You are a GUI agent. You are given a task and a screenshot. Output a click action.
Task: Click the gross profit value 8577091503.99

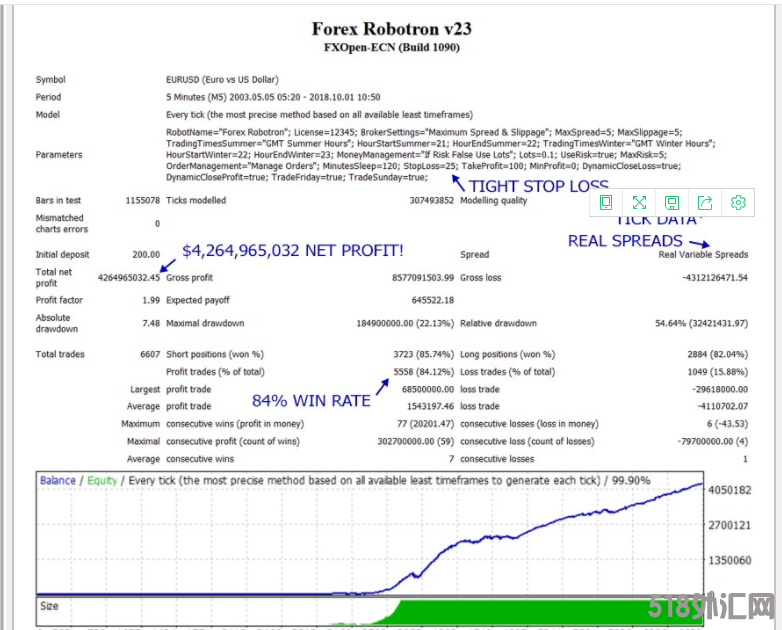[423, 277]
